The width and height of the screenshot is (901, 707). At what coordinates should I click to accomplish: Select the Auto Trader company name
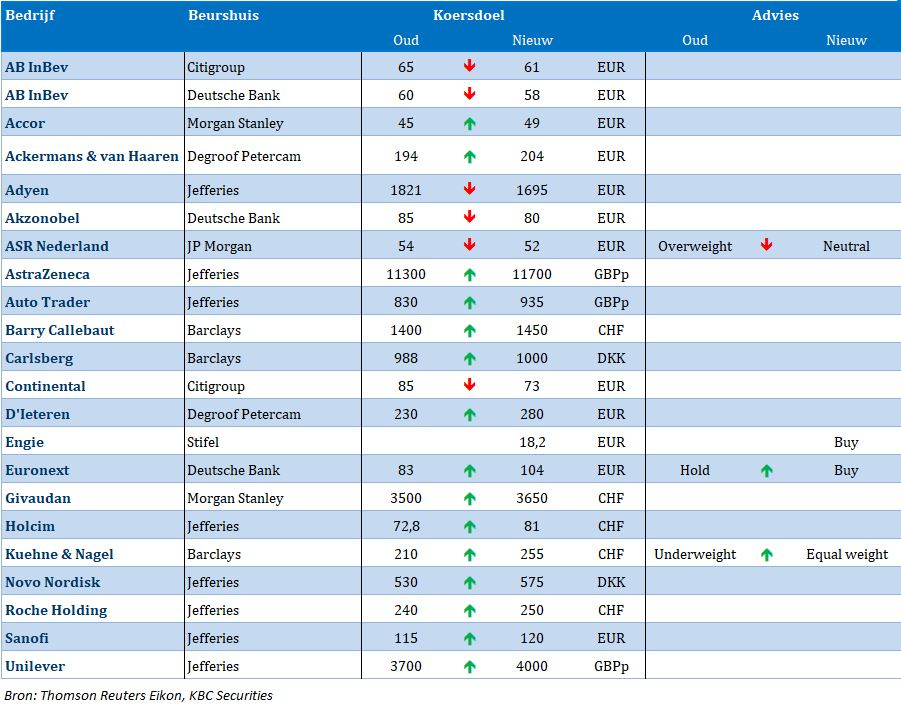pos(48,302)
